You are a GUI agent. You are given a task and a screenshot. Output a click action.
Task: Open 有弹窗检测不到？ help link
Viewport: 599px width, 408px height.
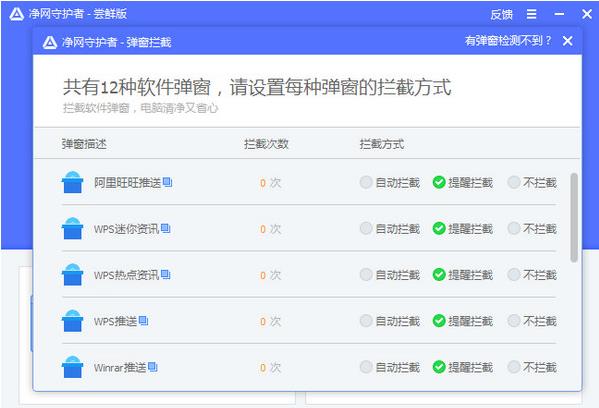pyautogui.click(x=508, y=40)
